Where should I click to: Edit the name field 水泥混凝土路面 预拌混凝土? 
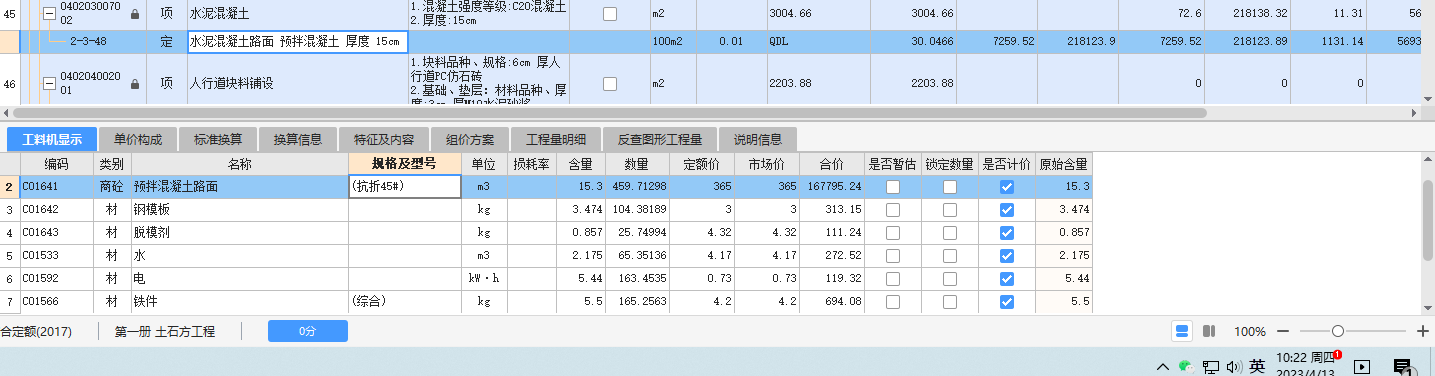pyautogui.click(x=298, y=42)
